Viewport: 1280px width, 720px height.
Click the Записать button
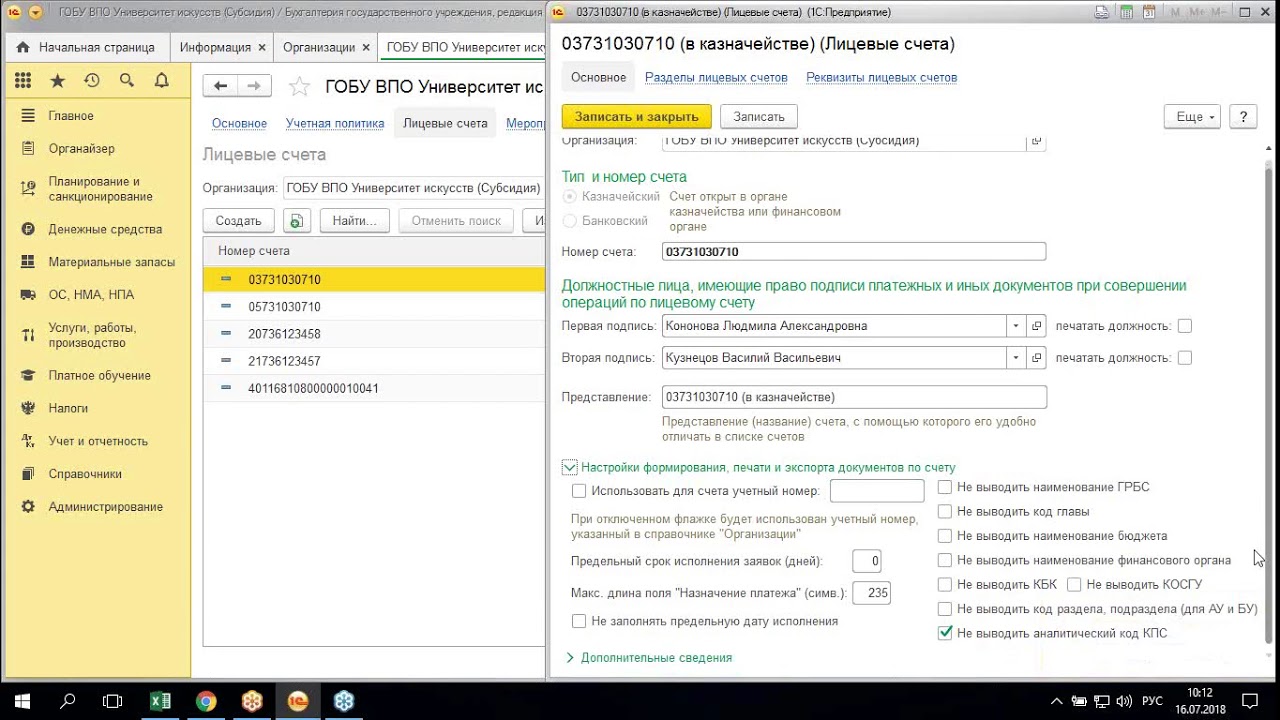pos(759,117)
